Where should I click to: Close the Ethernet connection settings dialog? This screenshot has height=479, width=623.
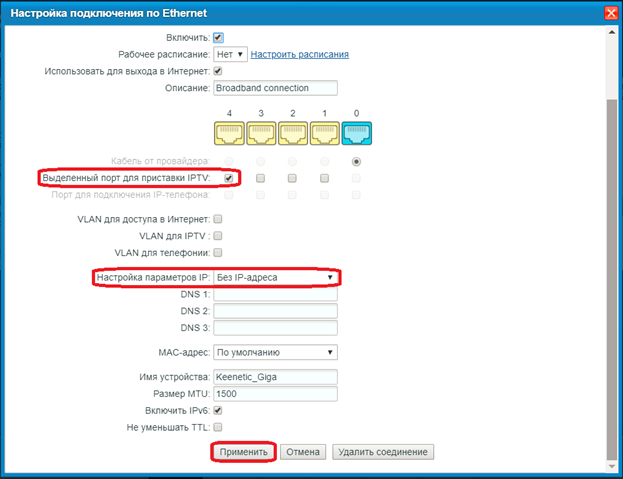click(x=610, y=13)
